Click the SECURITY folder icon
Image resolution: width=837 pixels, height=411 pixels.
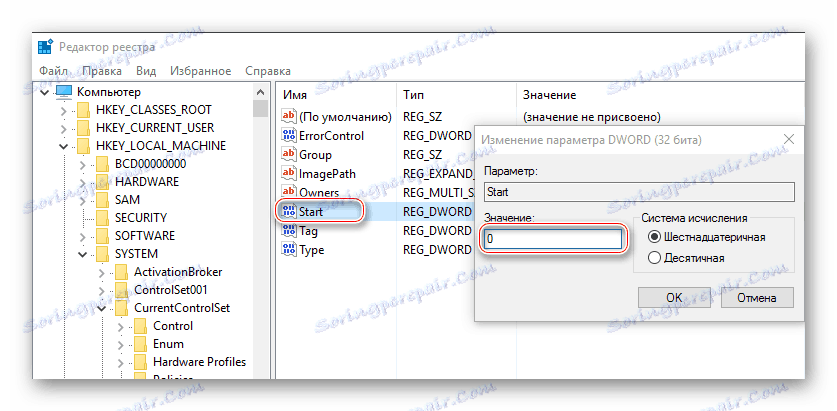click(102, 218)
